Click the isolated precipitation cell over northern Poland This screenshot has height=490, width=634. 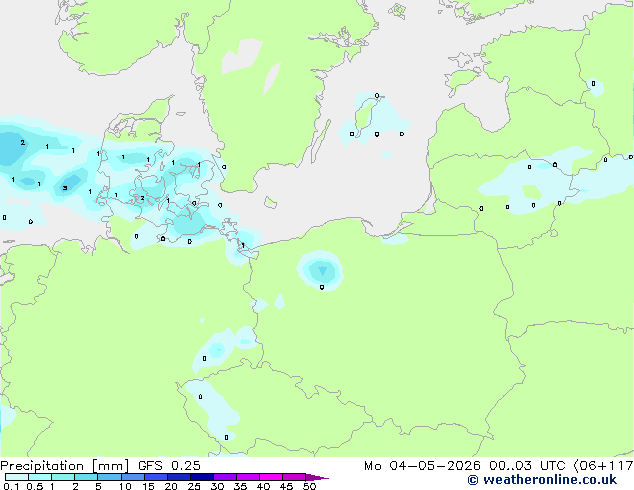click(321, 270)
